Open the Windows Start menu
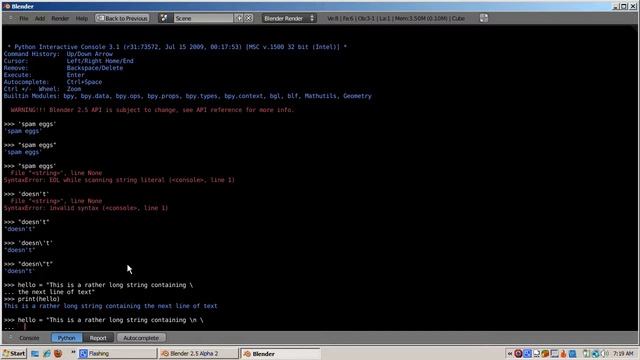 14,353
